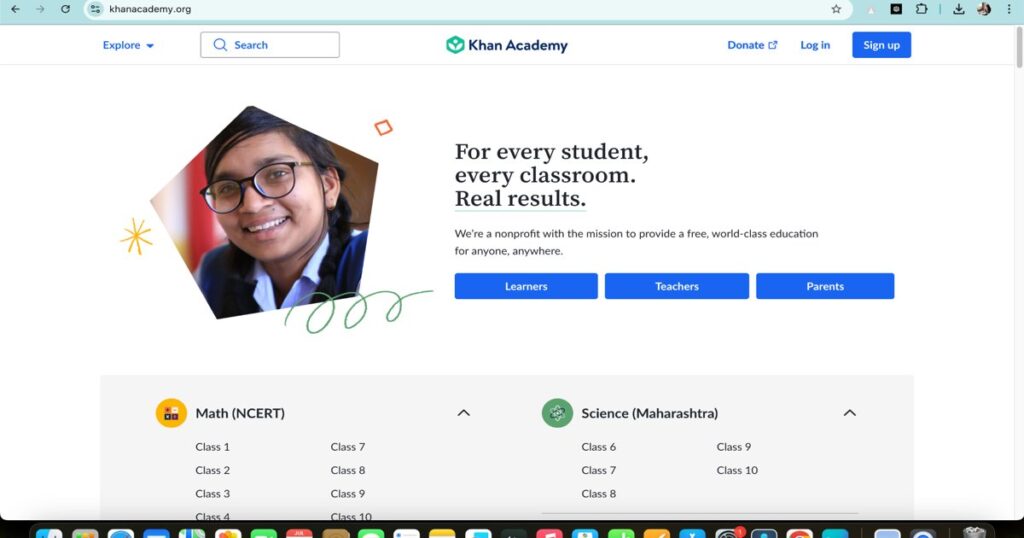The image size is (1024, 538).
Task: Select the Teachers button
Action: pos(677,286)
